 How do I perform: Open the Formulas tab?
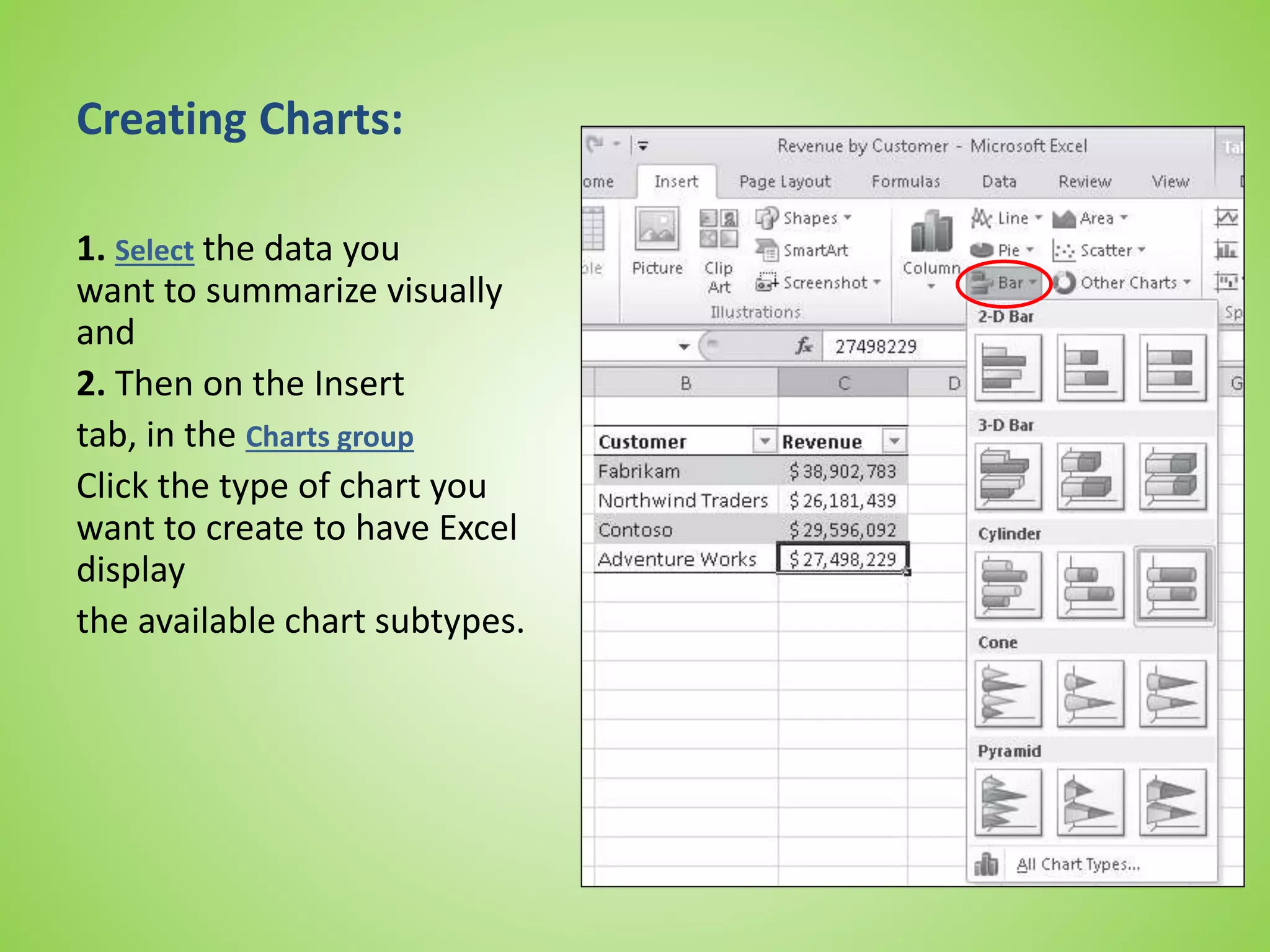905,182
